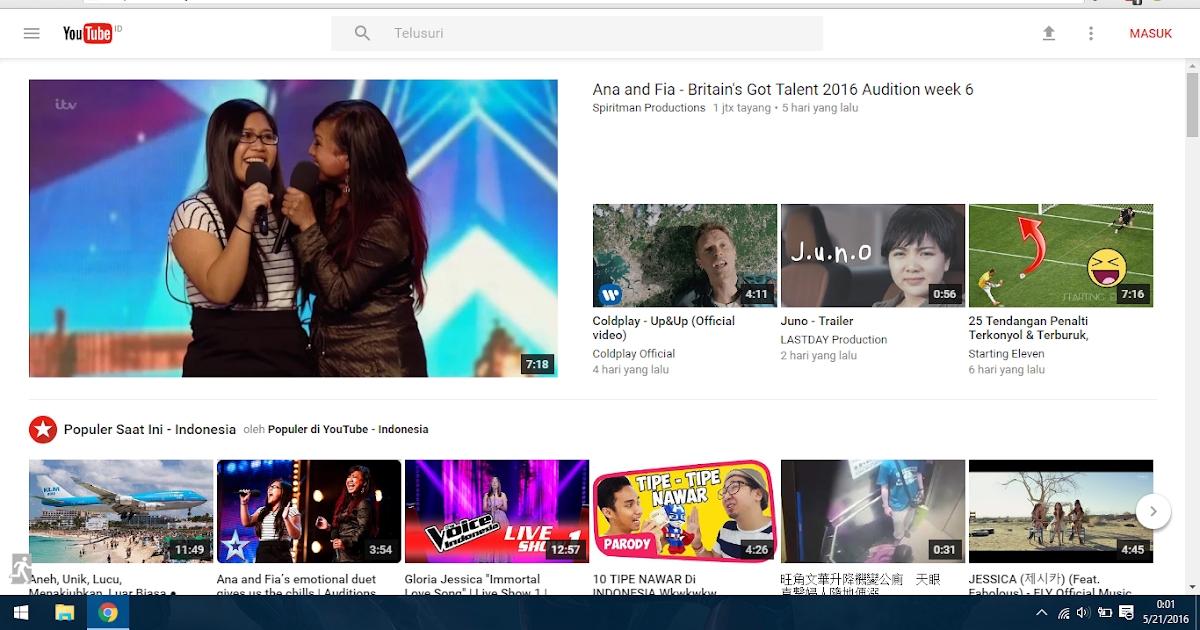The width and height of the screenshot is (1200, 630).
Task: Open the YouTube navigation hamburger menu
Action: (31, 33)
